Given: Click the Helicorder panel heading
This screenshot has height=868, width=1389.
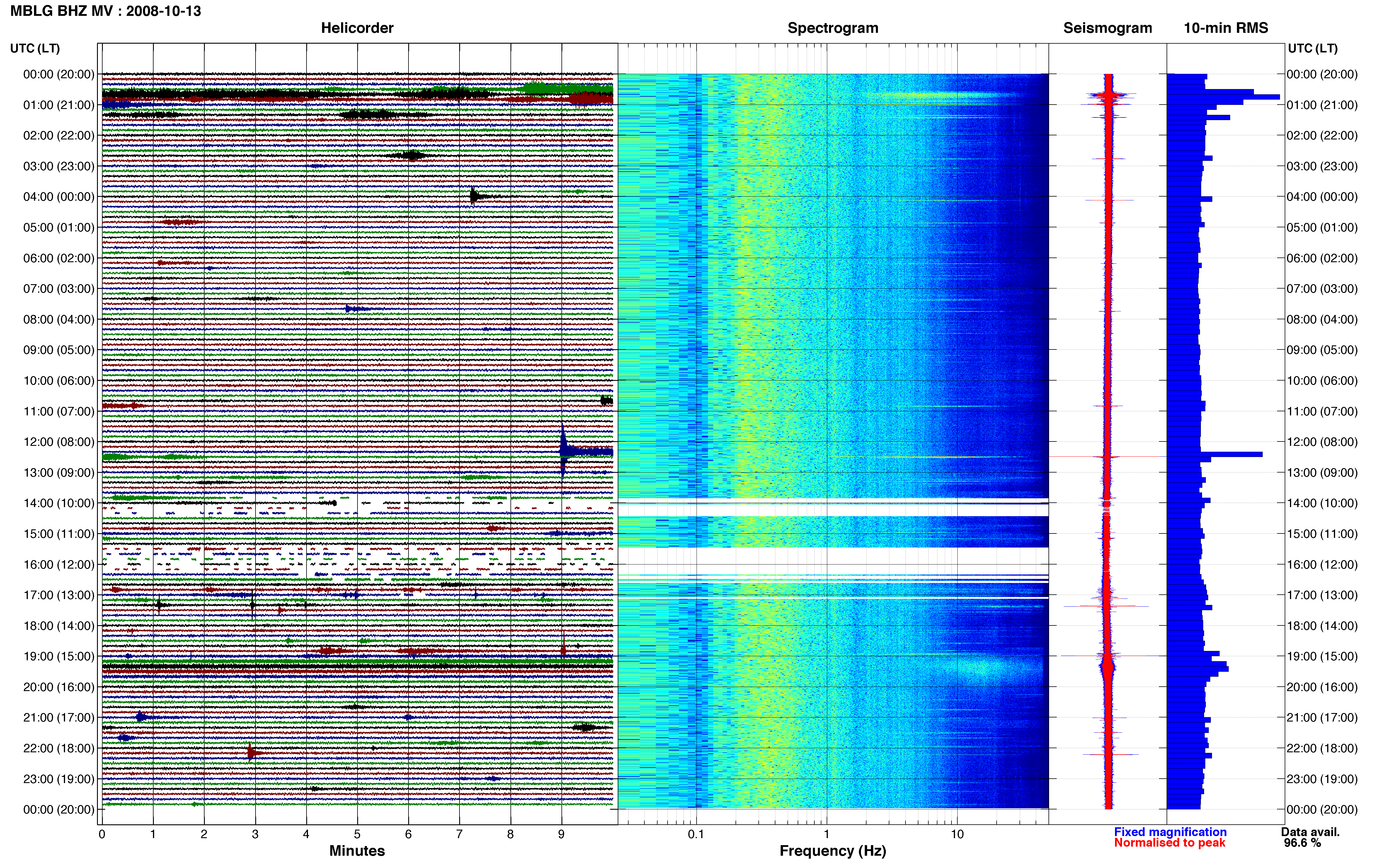Looking at the screenshot, I should click(357, 28).
